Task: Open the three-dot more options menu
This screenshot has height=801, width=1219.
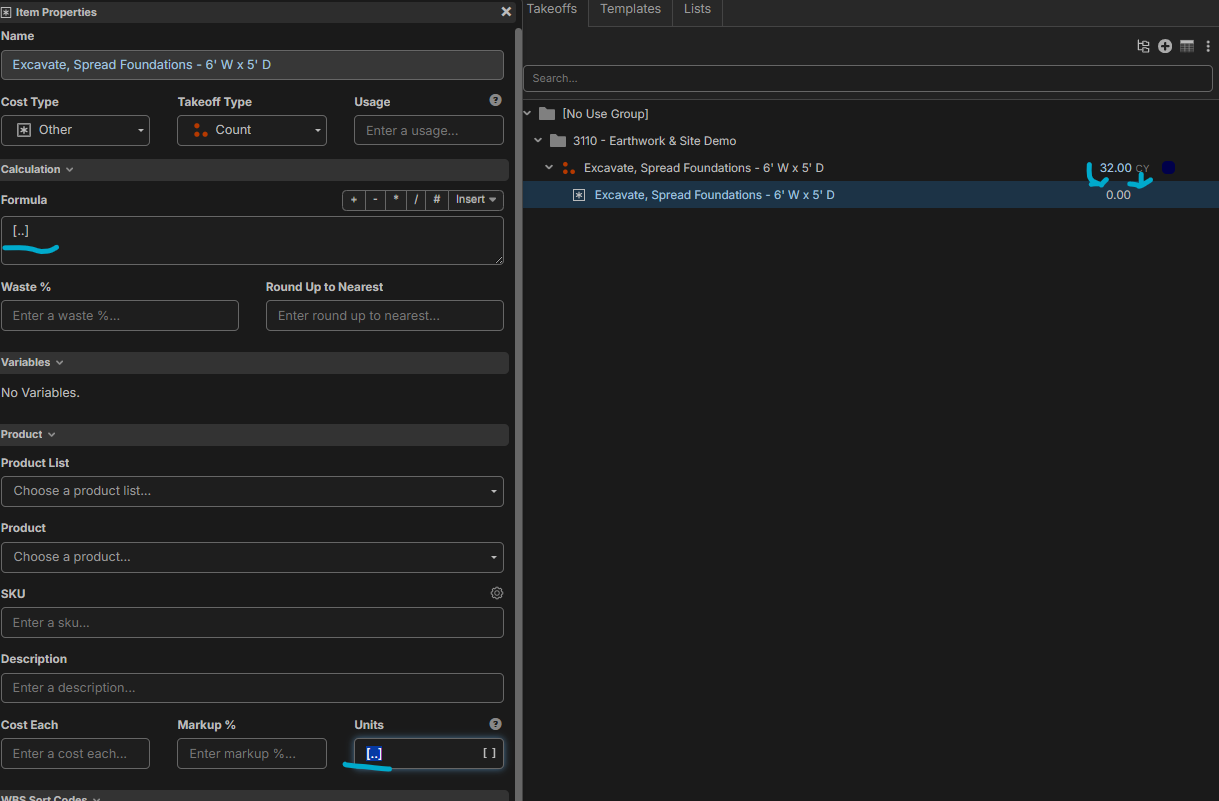Action: [1208, 46]
